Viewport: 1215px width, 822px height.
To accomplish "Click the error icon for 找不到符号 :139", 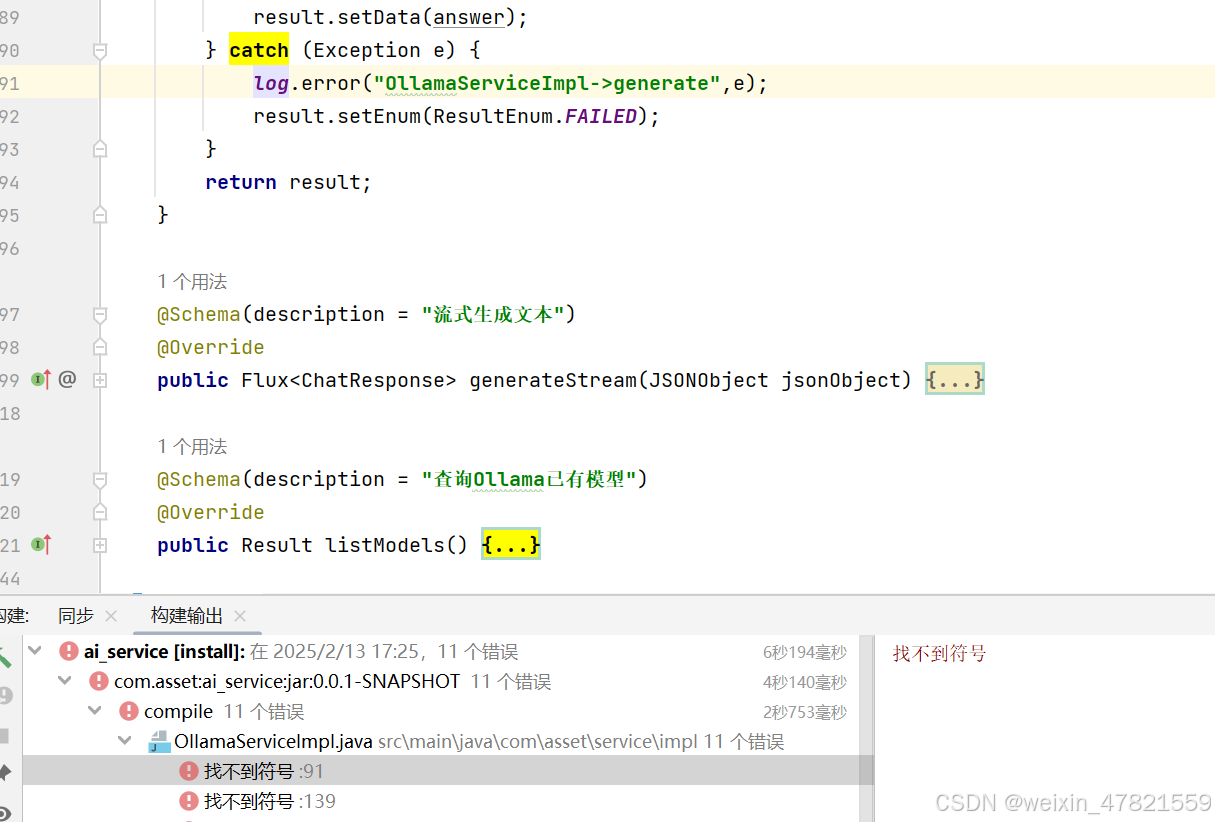I will pos(189,801).
